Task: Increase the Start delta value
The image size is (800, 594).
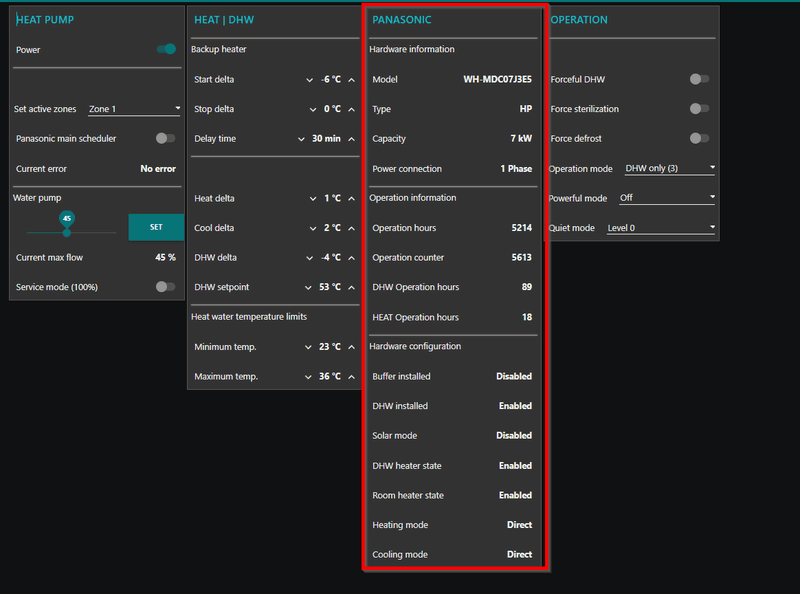Action: point(352,80)
